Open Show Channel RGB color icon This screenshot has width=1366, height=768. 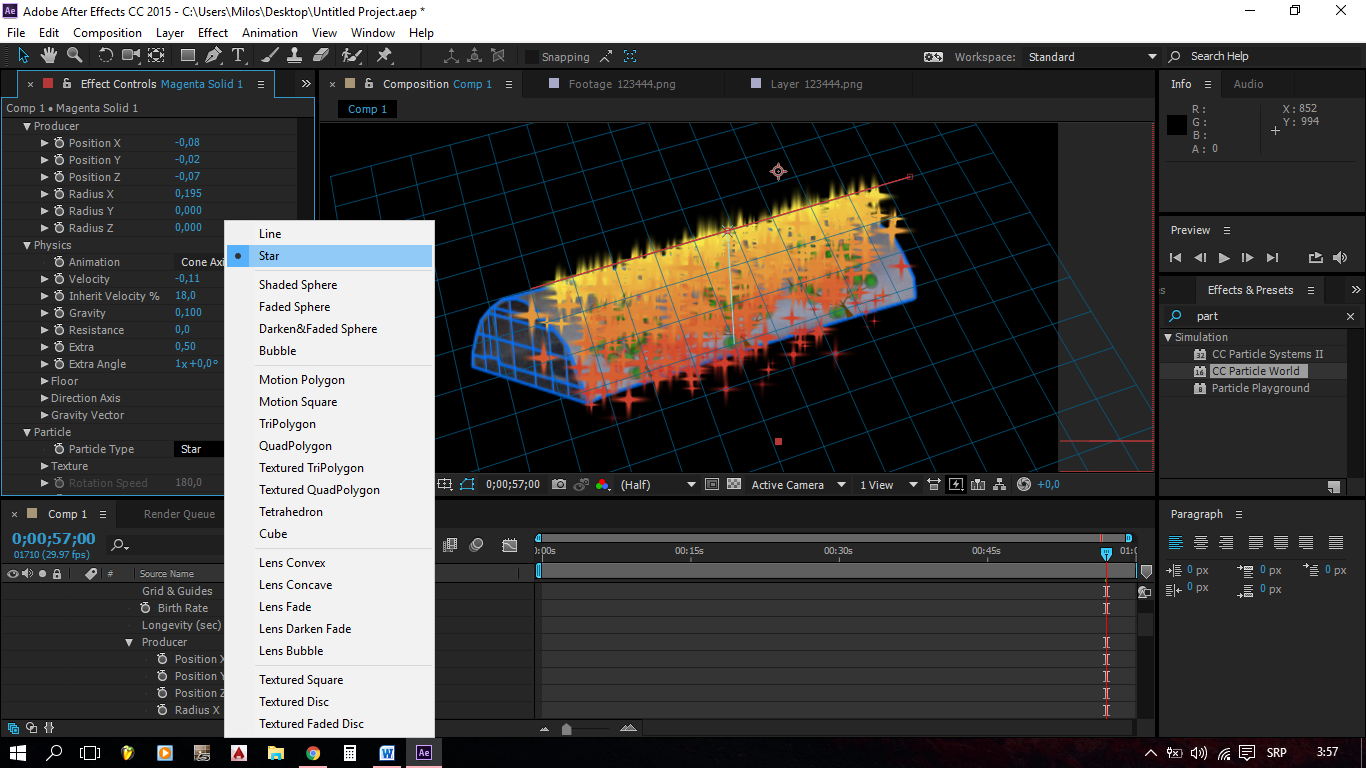click(x=602, y=485)
